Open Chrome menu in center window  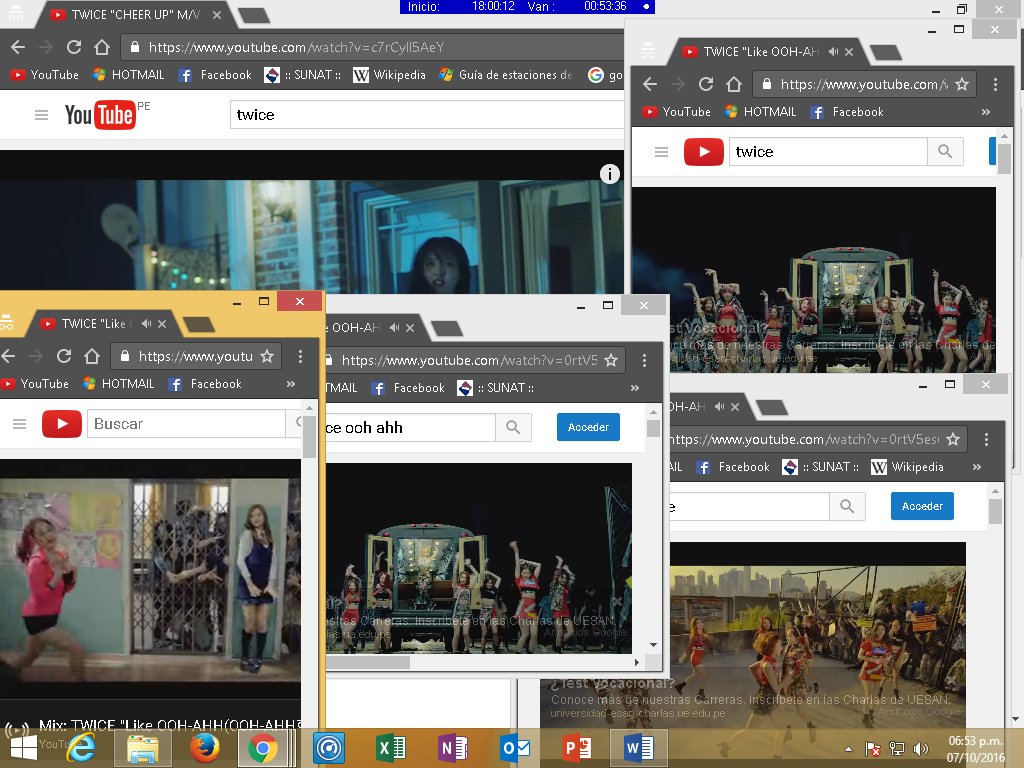click(644, 360)
